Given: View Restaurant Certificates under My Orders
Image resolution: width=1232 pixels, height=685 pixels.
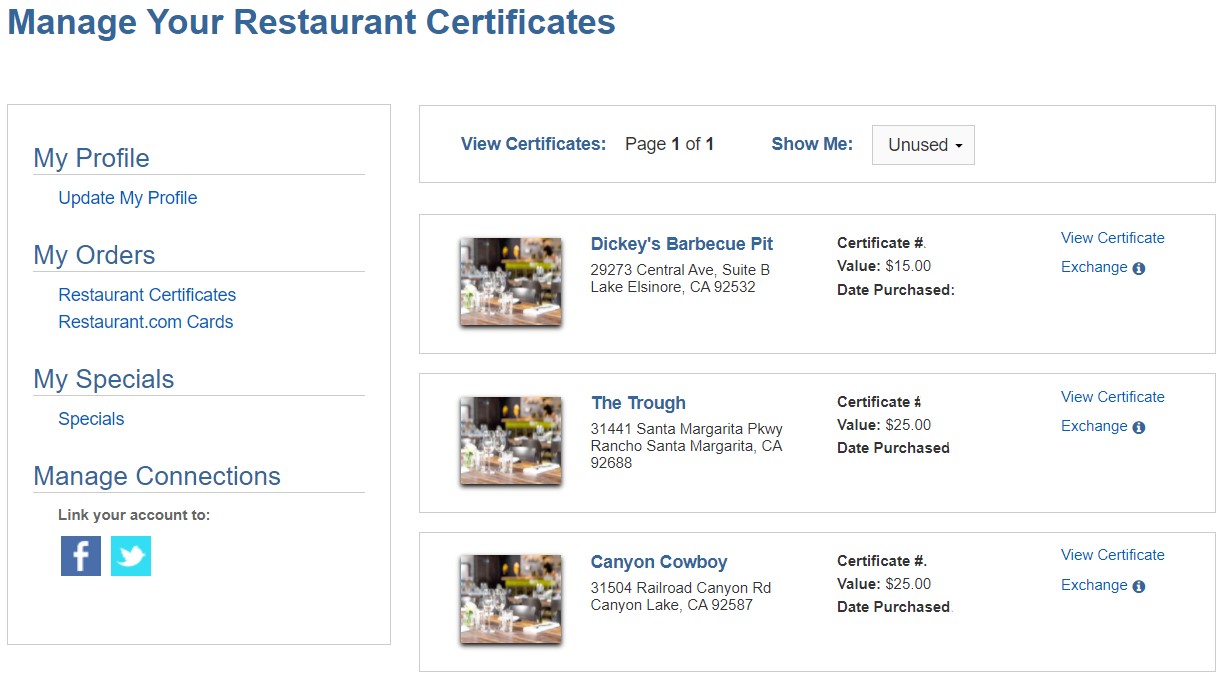Looking at the screenshot, I should tap(146, 294).
